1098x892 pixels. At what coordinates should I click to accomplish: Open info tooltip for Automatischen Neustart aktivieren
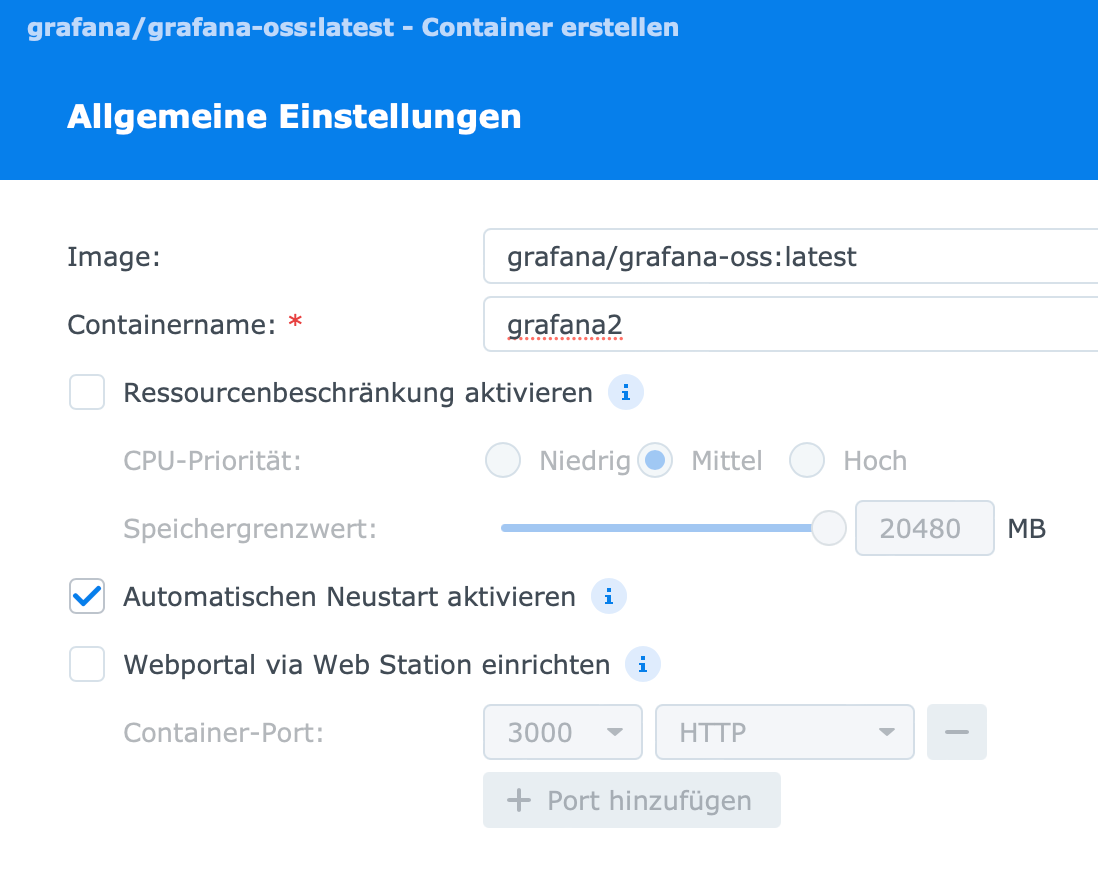pos(609,597)
